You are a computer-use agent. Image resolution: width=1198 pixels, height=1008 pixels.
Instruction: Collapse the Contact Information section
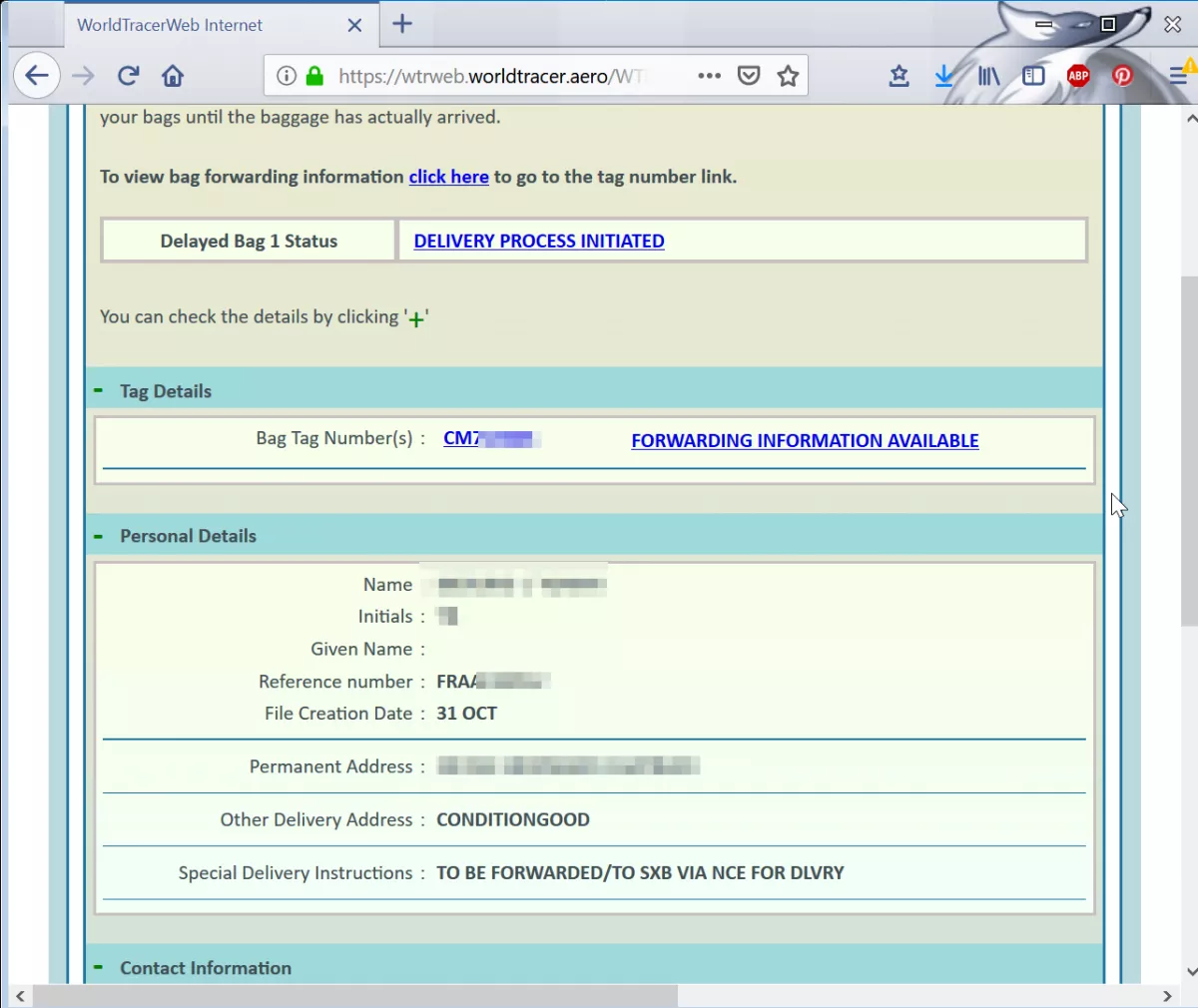point(99,967)
